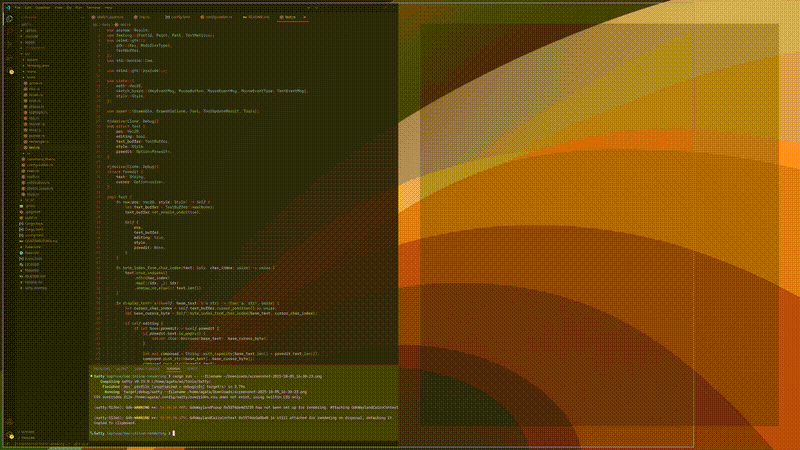This screenshot has height=450, width=800.
Task: Open pointer.rs in the file explorer
Action: [x=36, y=136]
